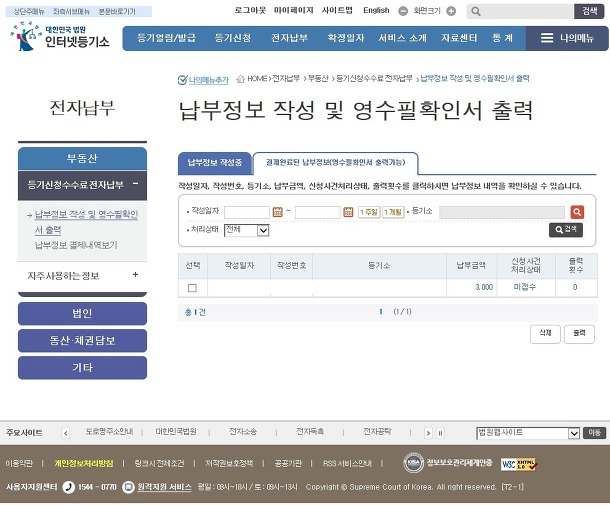The width and height of the screenshot is (610, 505).
Task: Expand the 자주사용하는정보 section
Action: 135,275
